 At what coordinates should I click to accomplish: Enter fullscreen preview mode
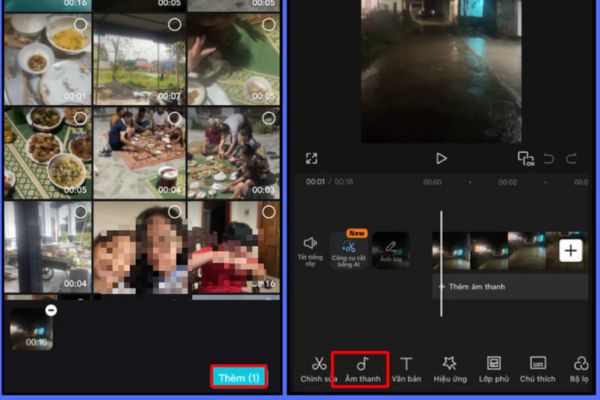coord(312,158)
